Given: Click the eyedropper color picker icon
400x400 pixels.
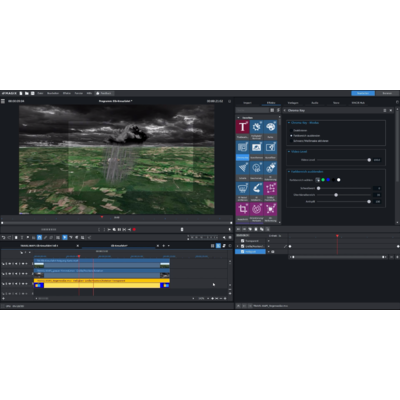Looking at the screenshot, I should 318,180.
